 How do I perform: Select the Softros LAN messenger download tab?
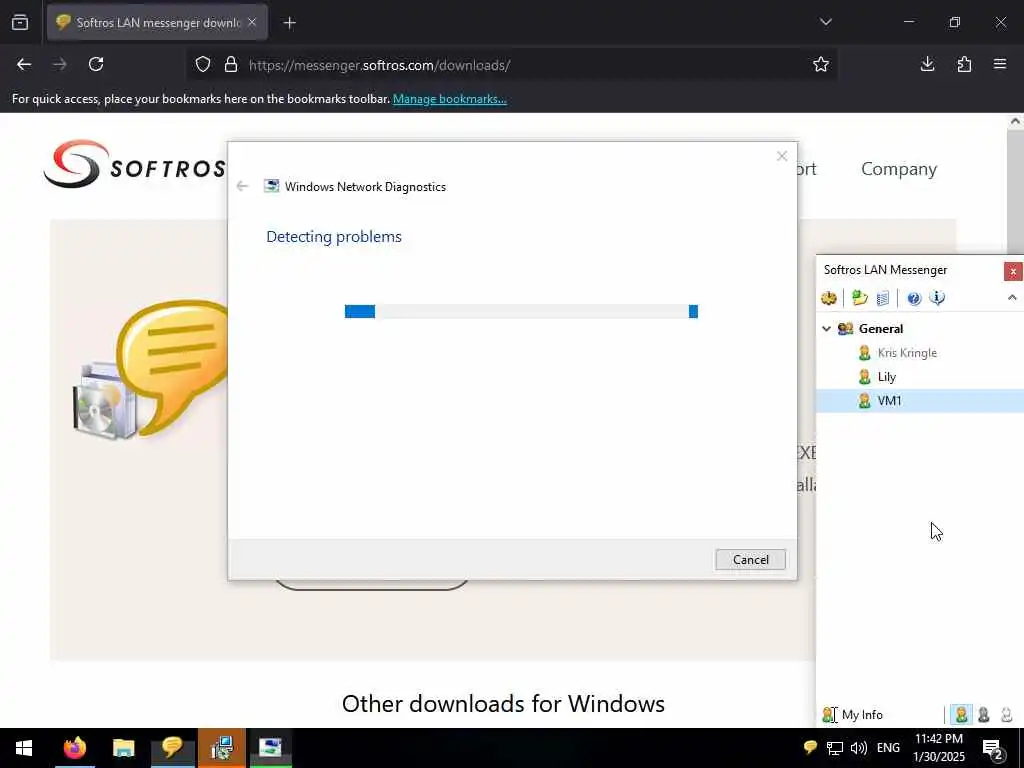coord(157,22)
